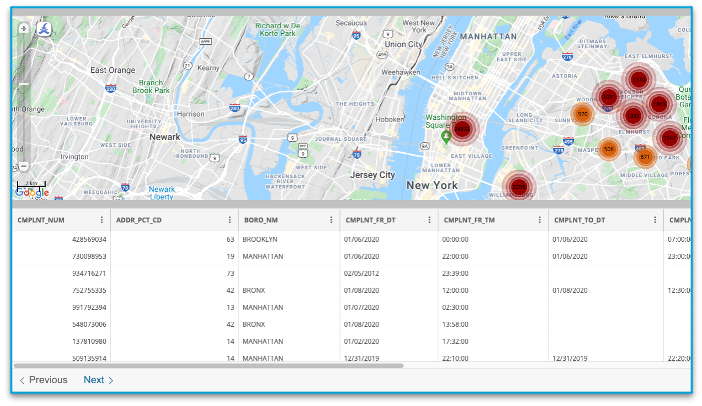
Task: Open CMPLNT_TO_DT column options menu
Action: pos(655,220)
